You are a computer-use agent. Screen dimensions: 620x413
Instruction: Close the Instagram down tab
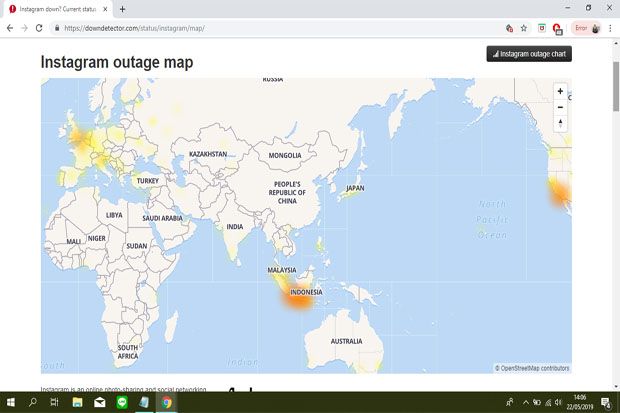click(x=105, y=9)
